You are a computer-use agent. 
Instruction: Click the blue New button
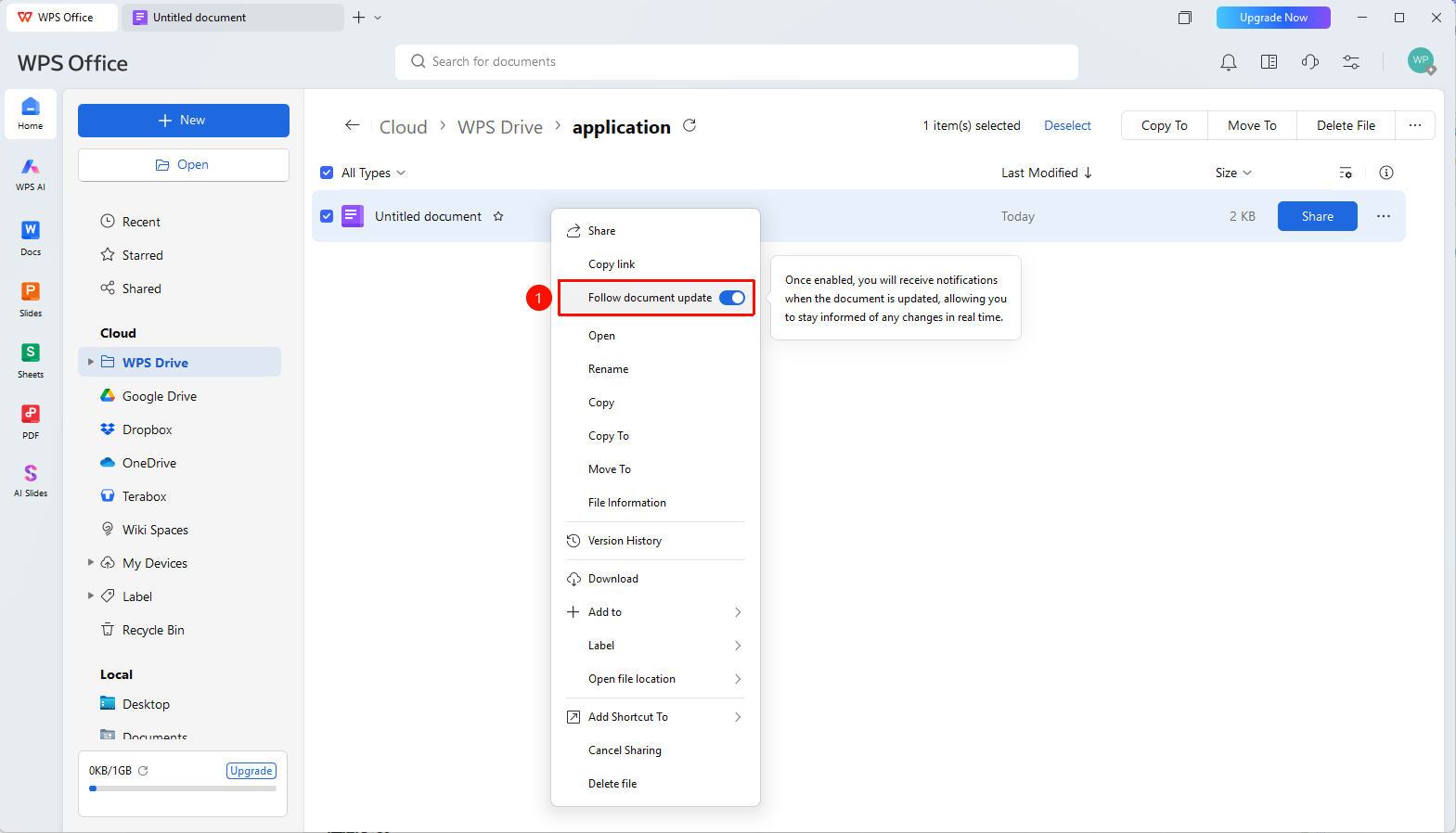pyautogui.click(x=184, y=121)
